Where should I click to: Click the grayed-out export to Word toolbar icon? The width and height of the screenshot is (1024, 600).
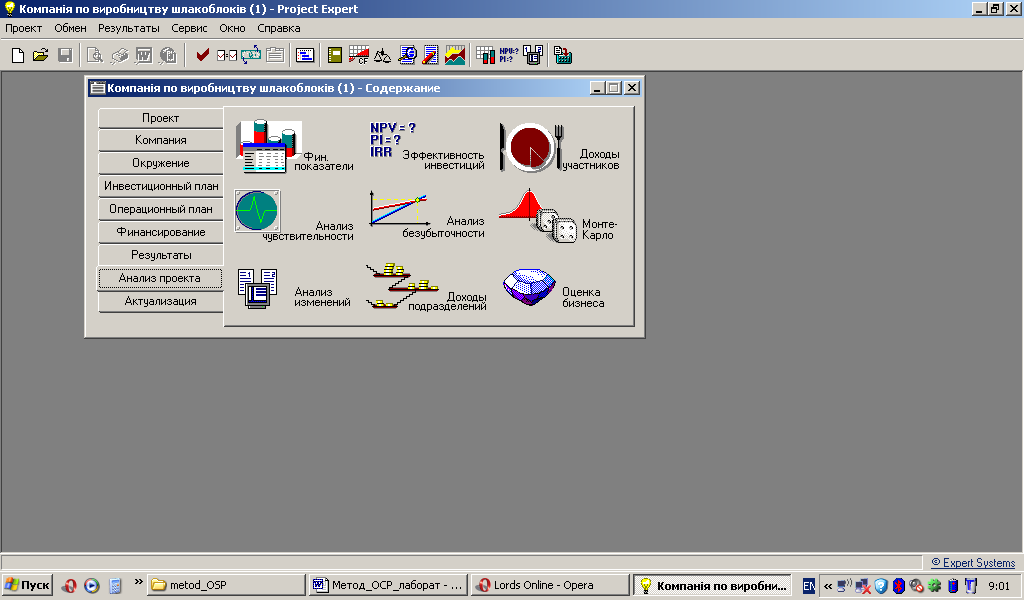tap(144, 55)
